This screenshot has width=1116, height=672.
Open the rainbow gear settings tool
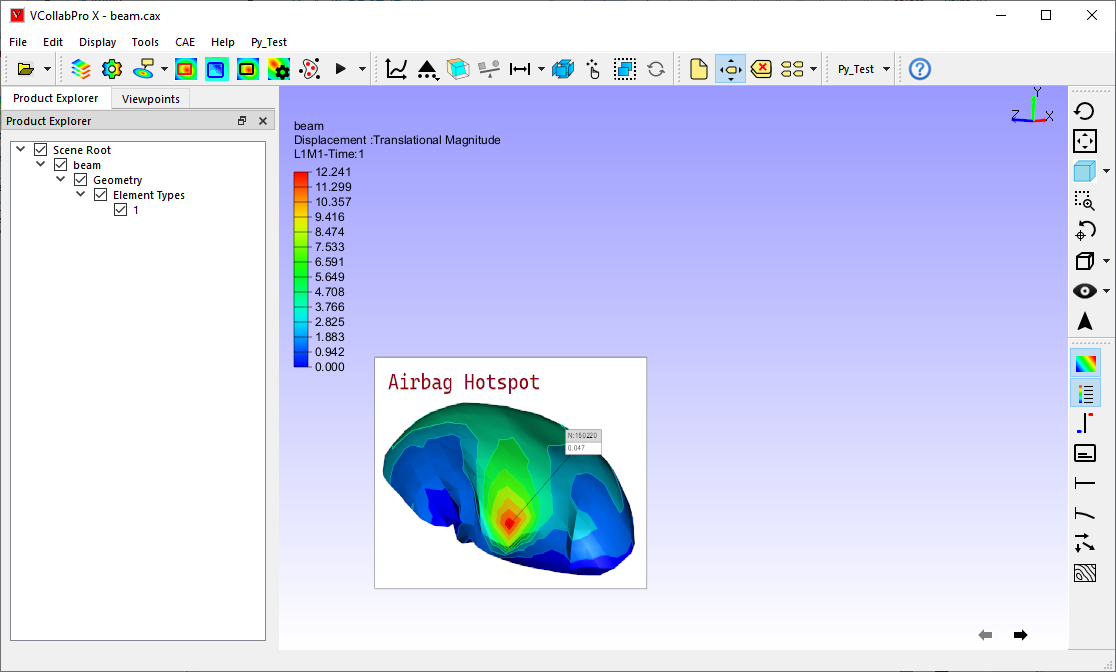(112, 69)
